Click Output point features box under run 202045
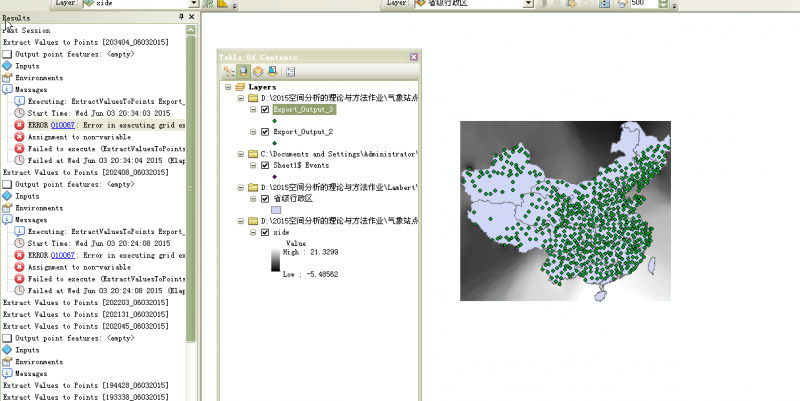Viewport: 800px width, 401px height. (7, 338)
